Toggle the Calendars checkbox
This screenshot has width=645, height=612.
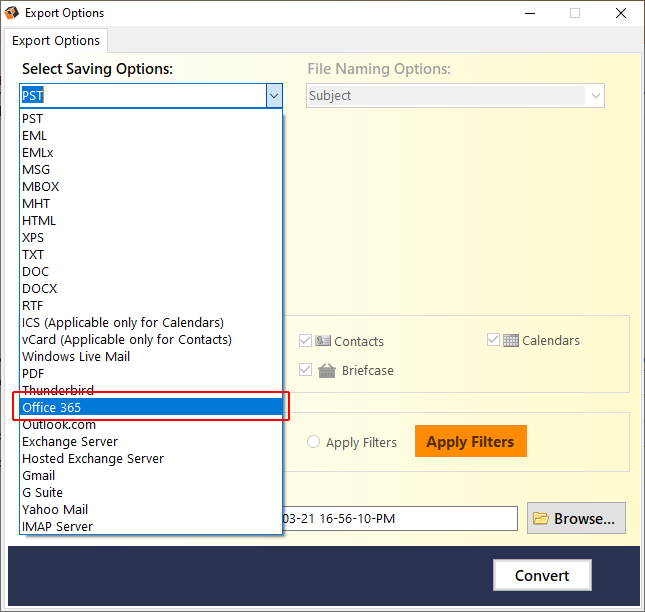[493, 340]
